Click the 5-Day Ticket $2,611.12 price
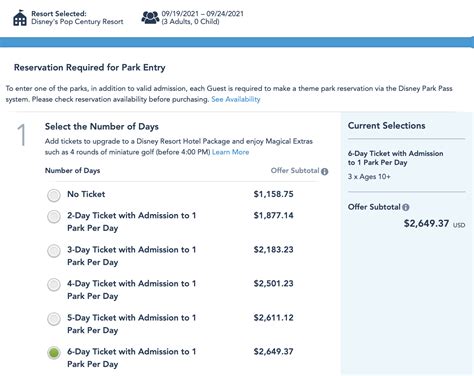 point(273,317)
